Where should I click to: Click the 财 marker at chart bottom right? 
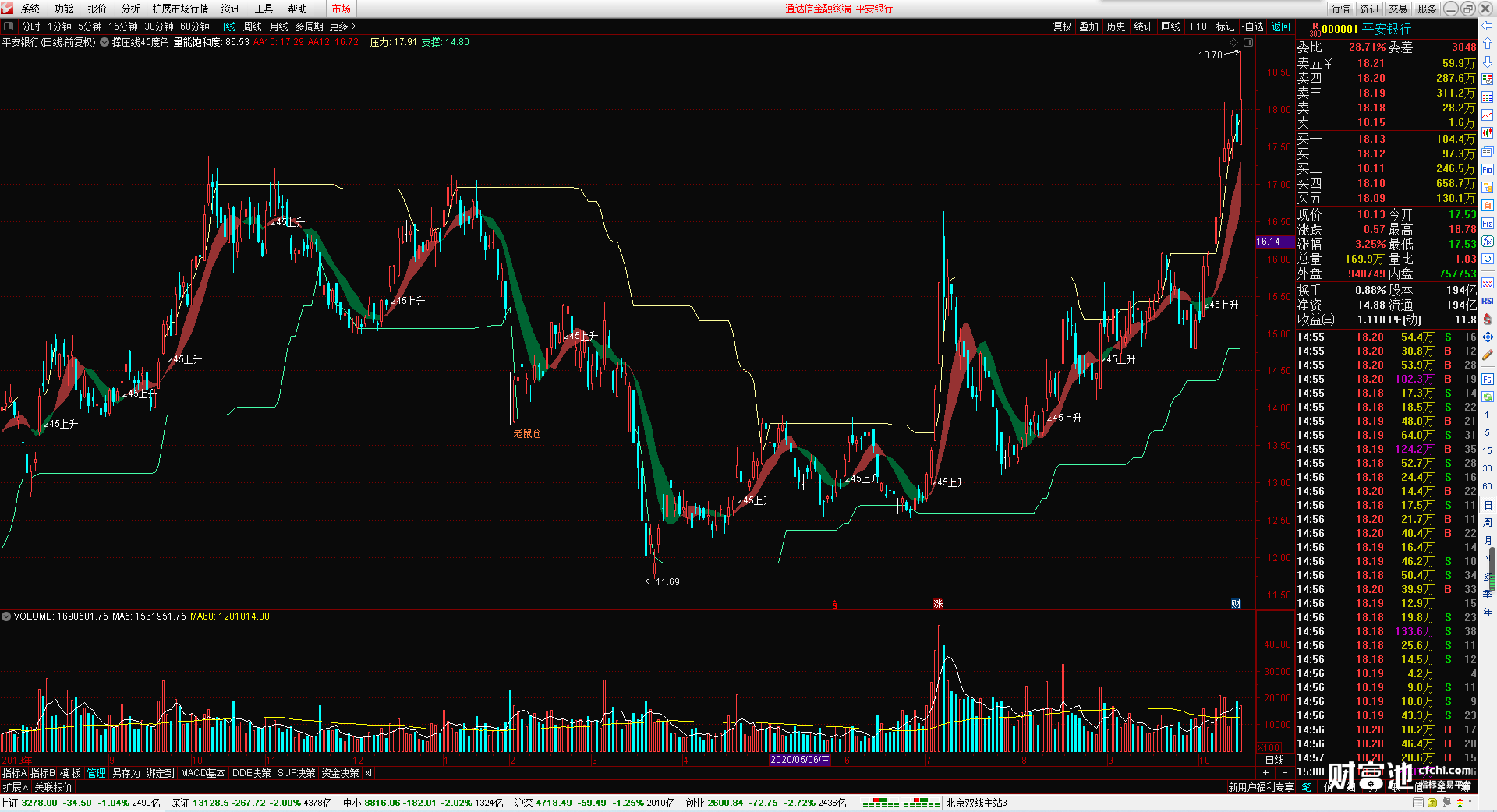pos(1236,604)
